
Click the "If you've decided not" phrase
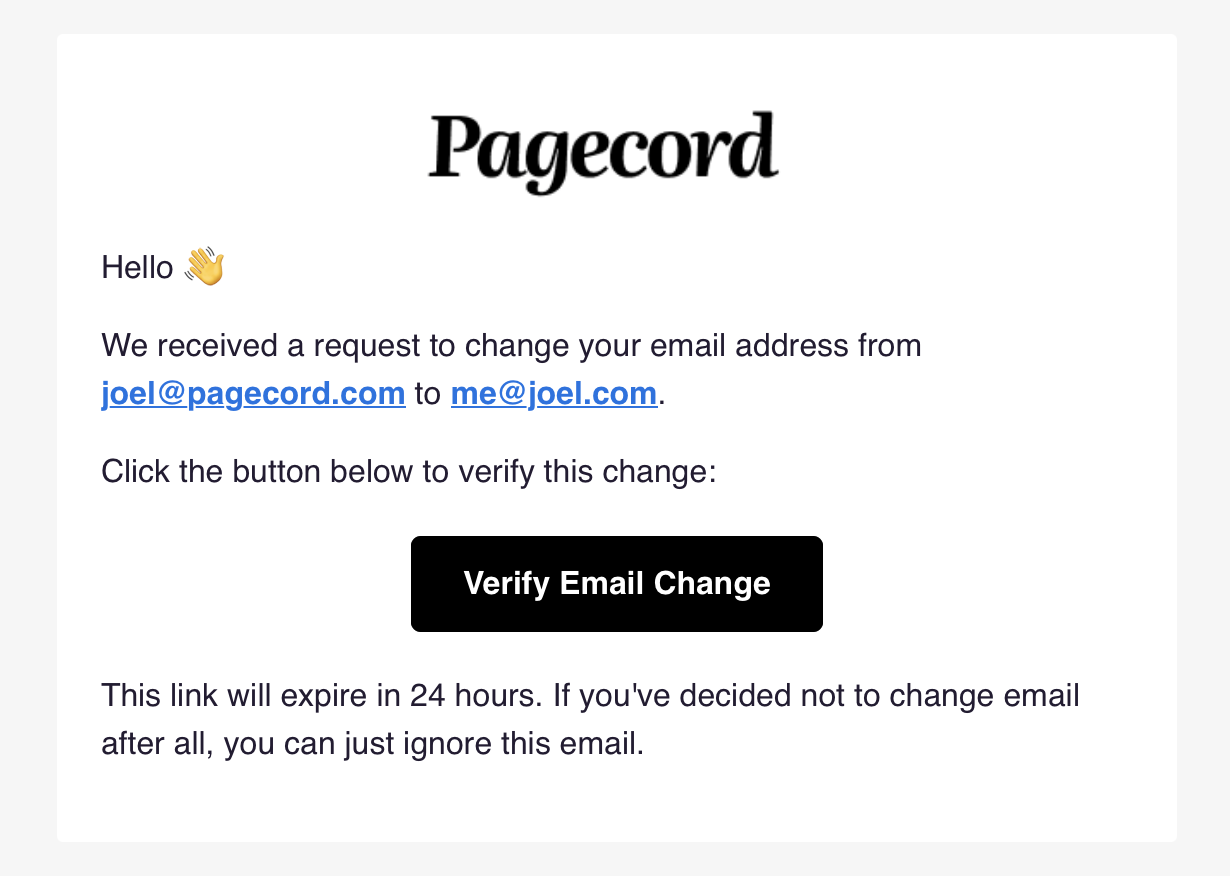[x=708, y=696]
